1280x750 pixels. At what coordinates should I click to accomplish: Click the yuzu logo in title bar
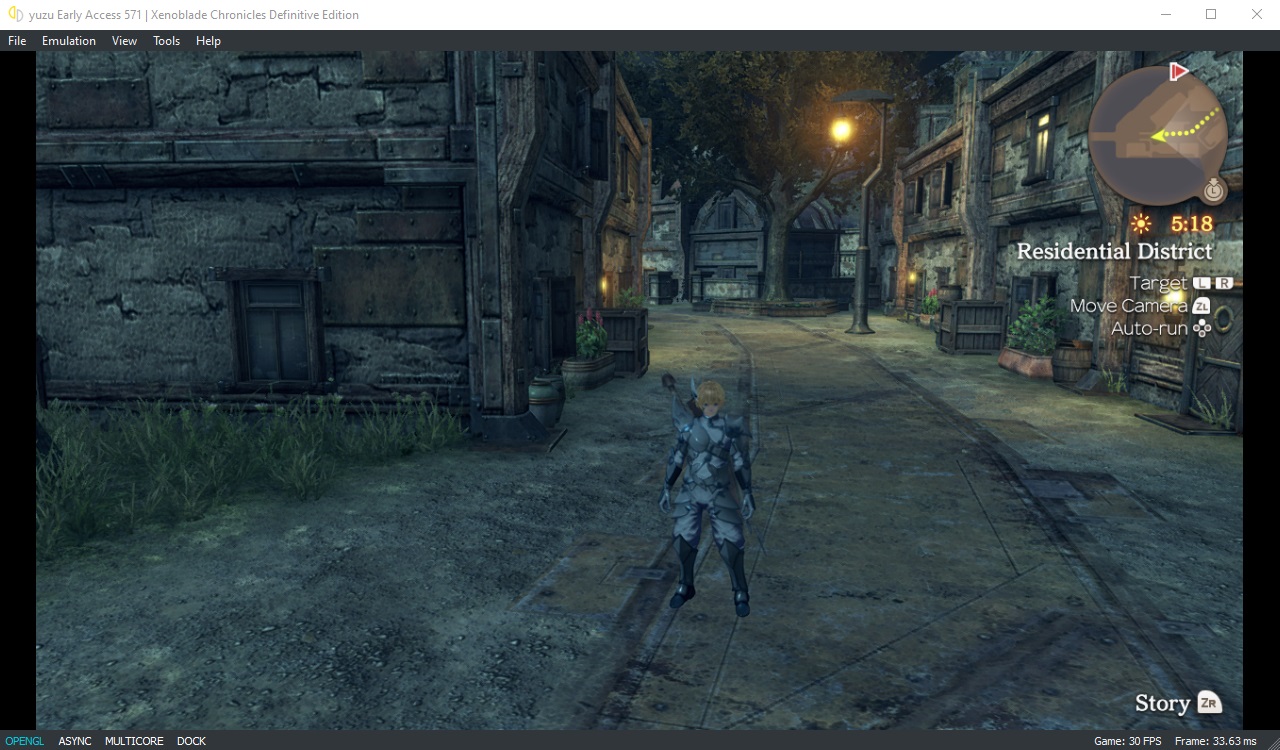coord(15,15)
